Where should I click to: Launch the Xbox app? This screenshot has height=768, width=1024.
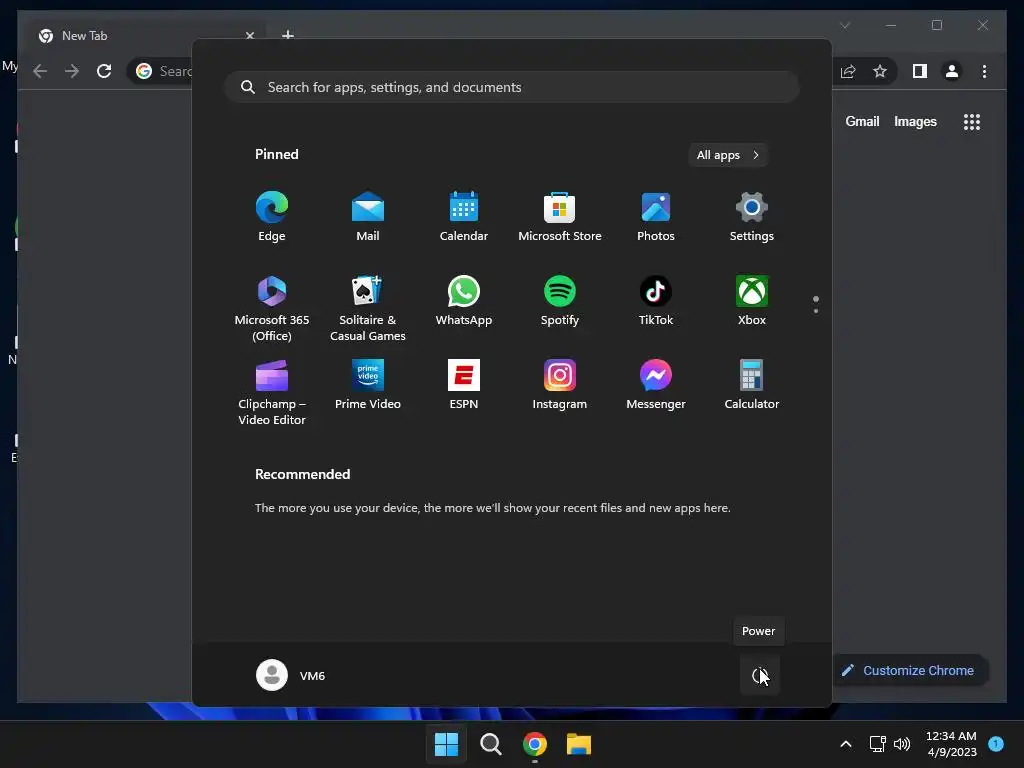coord(752,301)
